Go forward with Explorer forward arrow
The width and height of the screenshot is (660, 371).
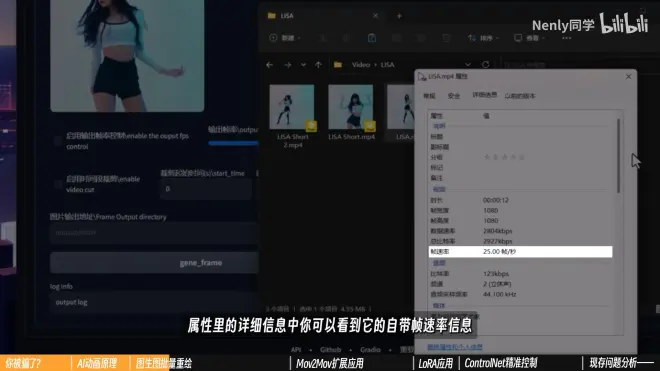point(287,65)
